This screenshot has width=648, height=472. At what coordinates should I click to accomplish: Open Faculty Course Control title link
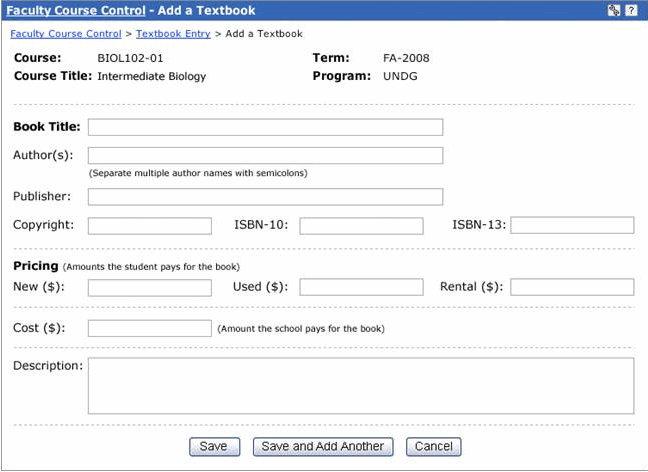pyautogui.click(x=76, y=10)
